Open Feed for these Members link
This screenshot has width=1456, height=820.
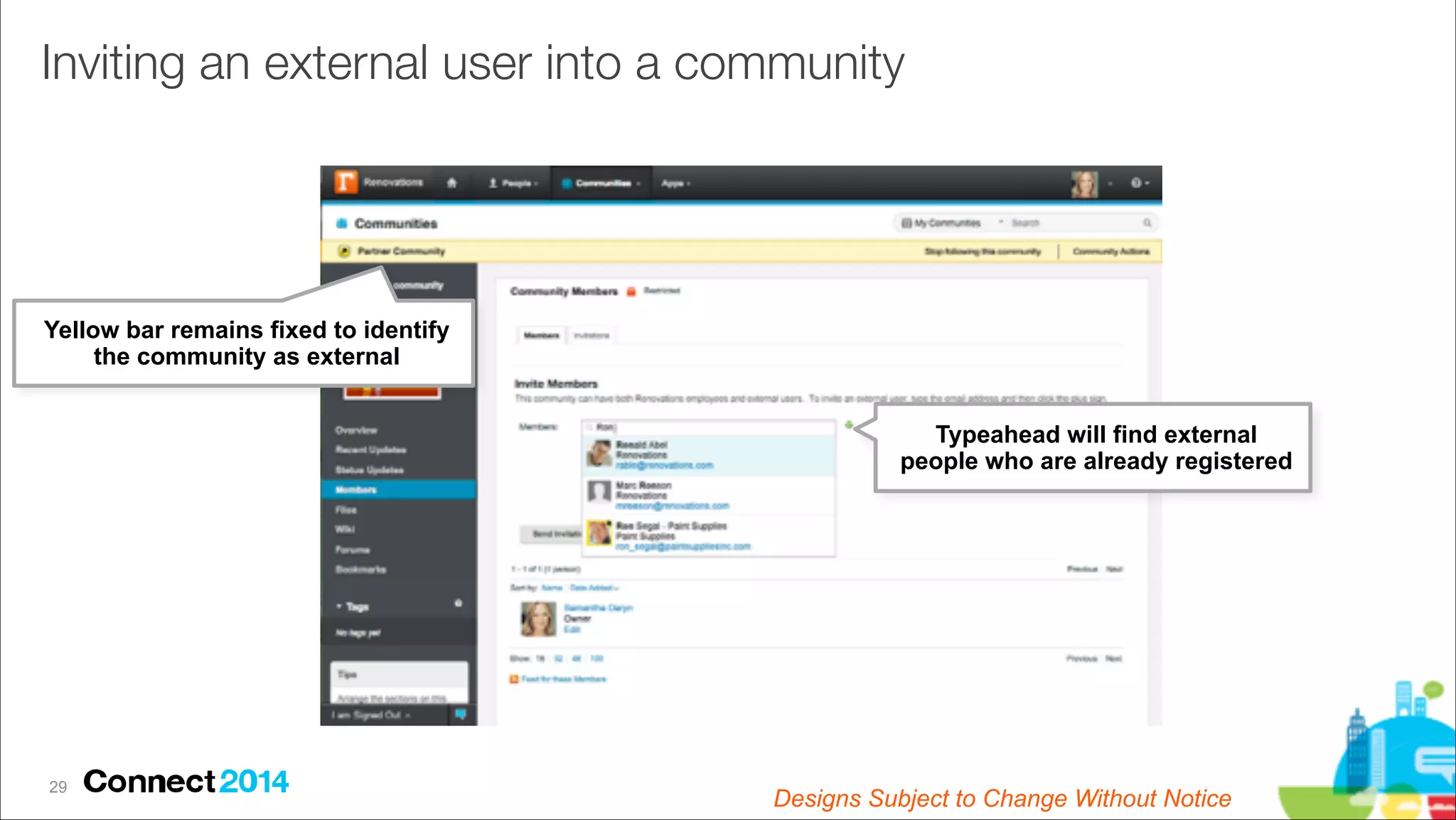tap(564, 679)
